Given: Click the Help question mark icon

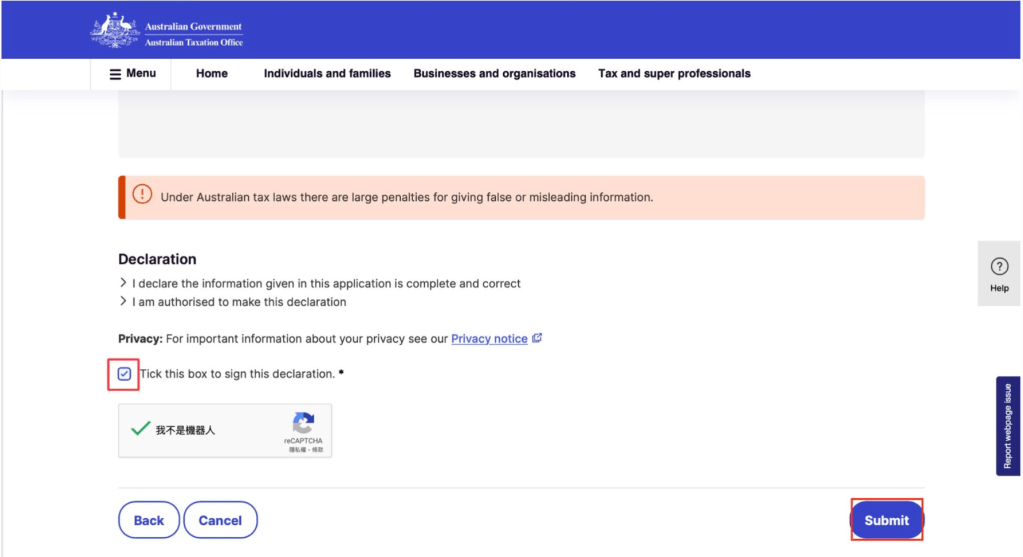Looking at the screenshot, I should pos(998,267).
